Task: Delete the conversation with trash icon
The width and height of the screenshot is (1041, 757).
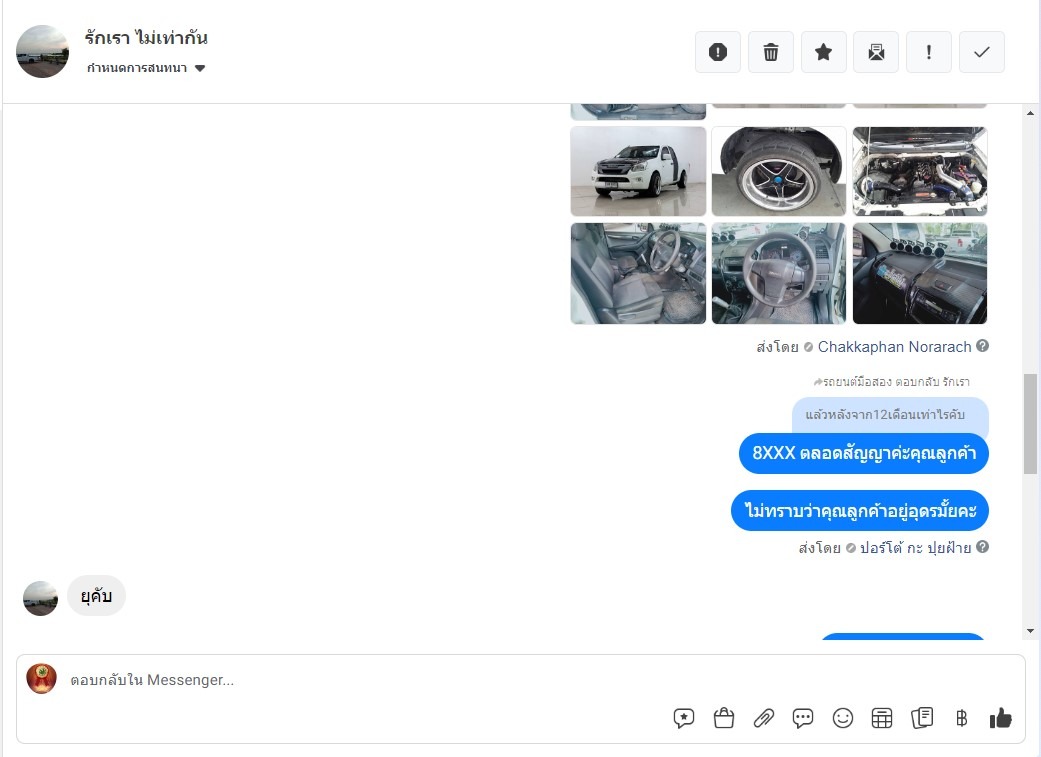Action: (x=771, y=52)
